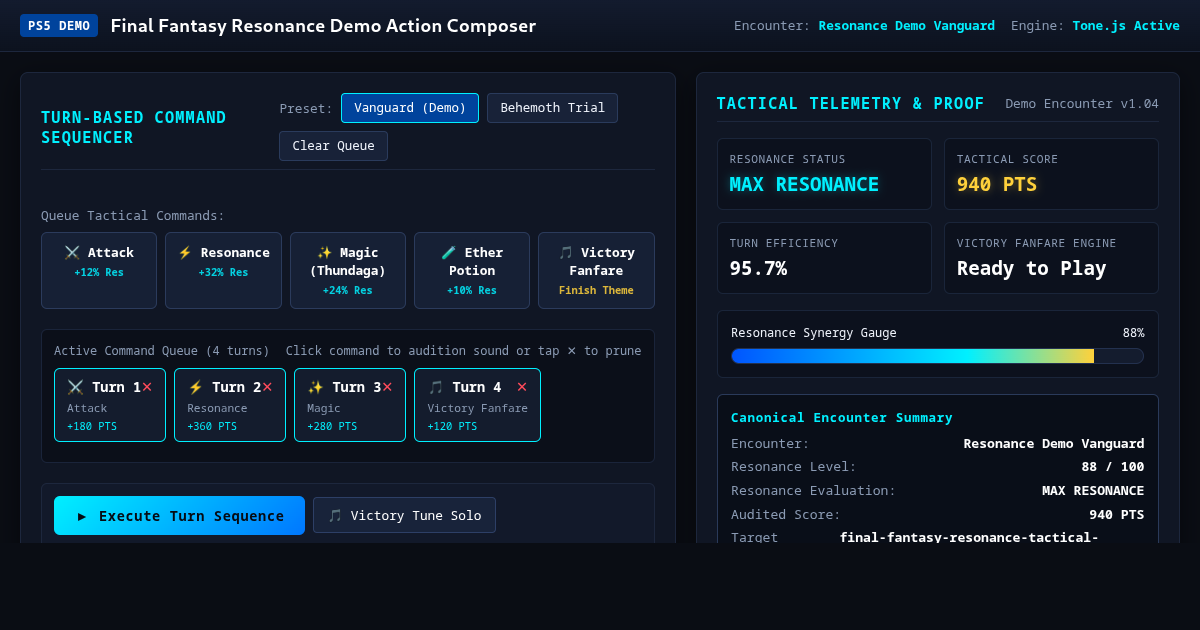Switch to the Behemoth Trial preset
The width and height of the screenshot is (1200, 630).
pyautogui.click(x=552, y=108)
